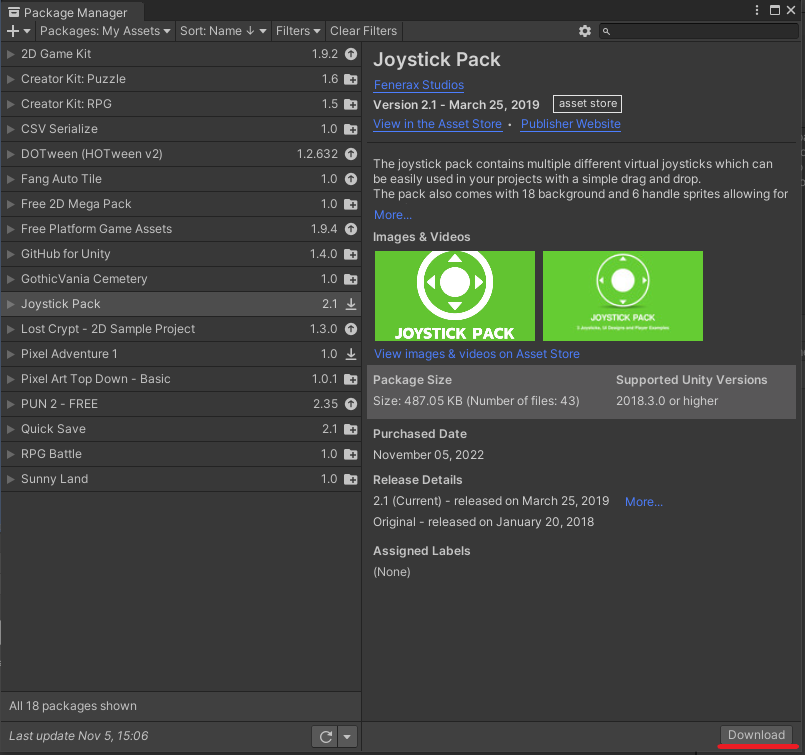Click the import icon beside Creator Kit: Puzzle
805x755 pixels.
[352, 79]
